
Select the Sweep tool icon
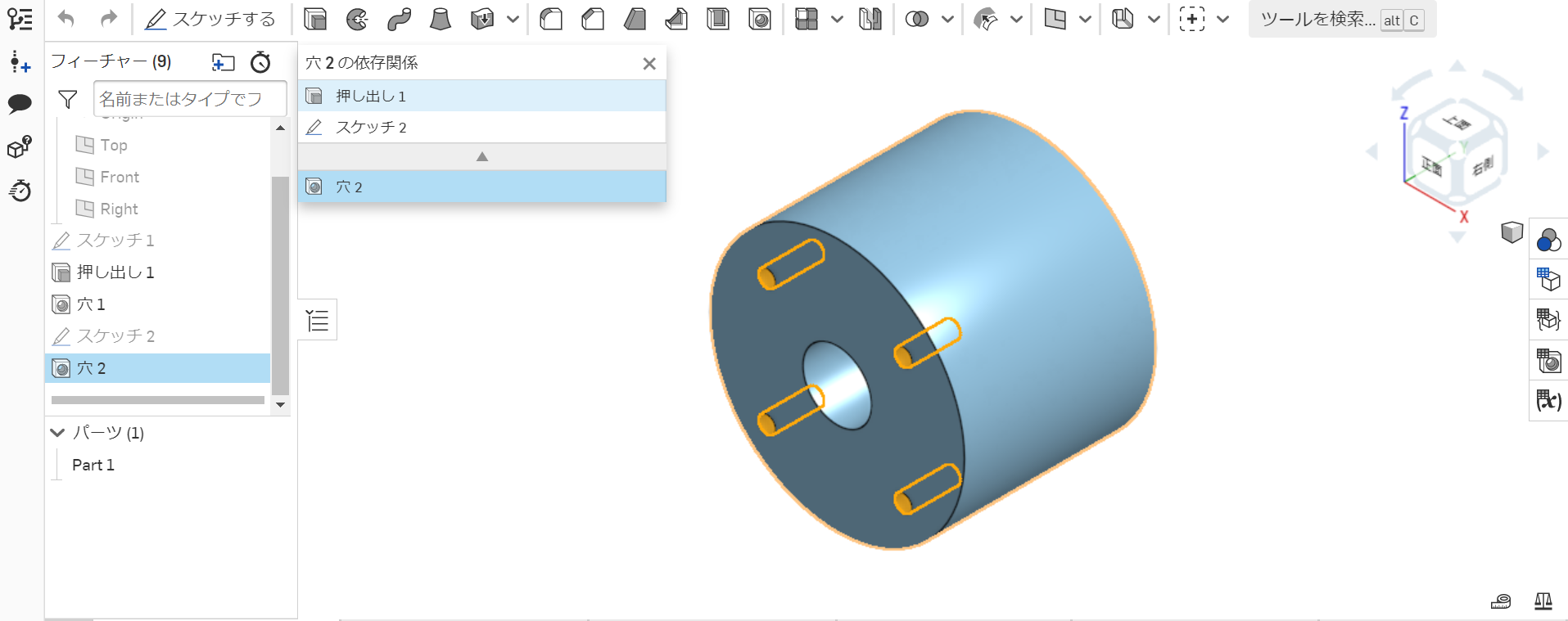[x=399, y=19]
